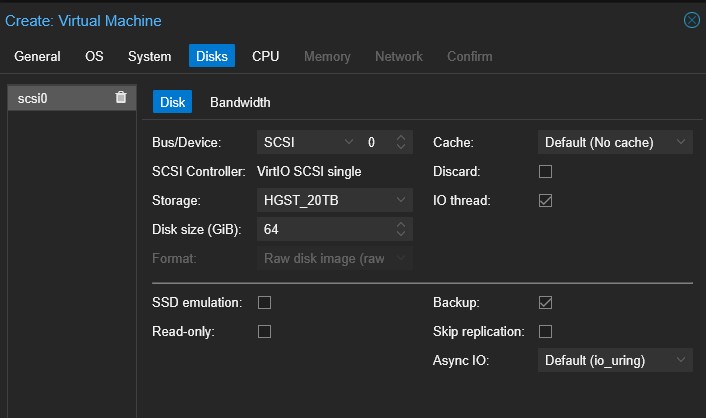Open the General tab
The width and height of the screenshot is (706, 418).
[x=37, y=56]
